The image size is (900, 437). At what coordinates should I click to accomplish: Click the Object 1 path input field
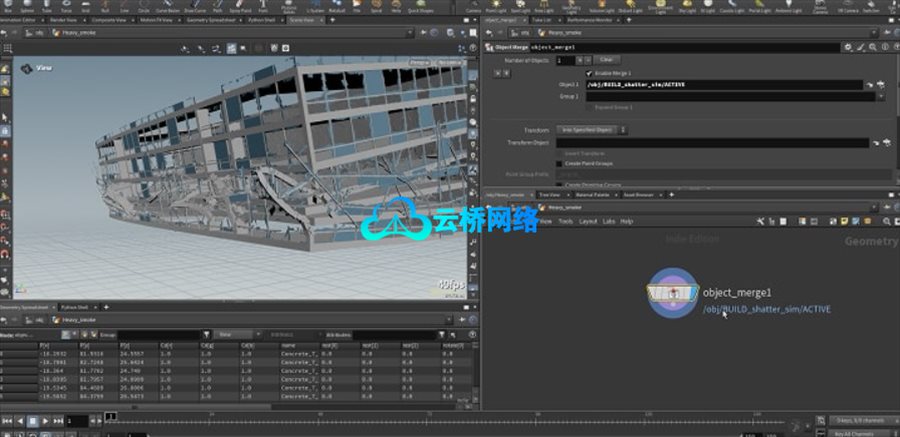(712, 85)
